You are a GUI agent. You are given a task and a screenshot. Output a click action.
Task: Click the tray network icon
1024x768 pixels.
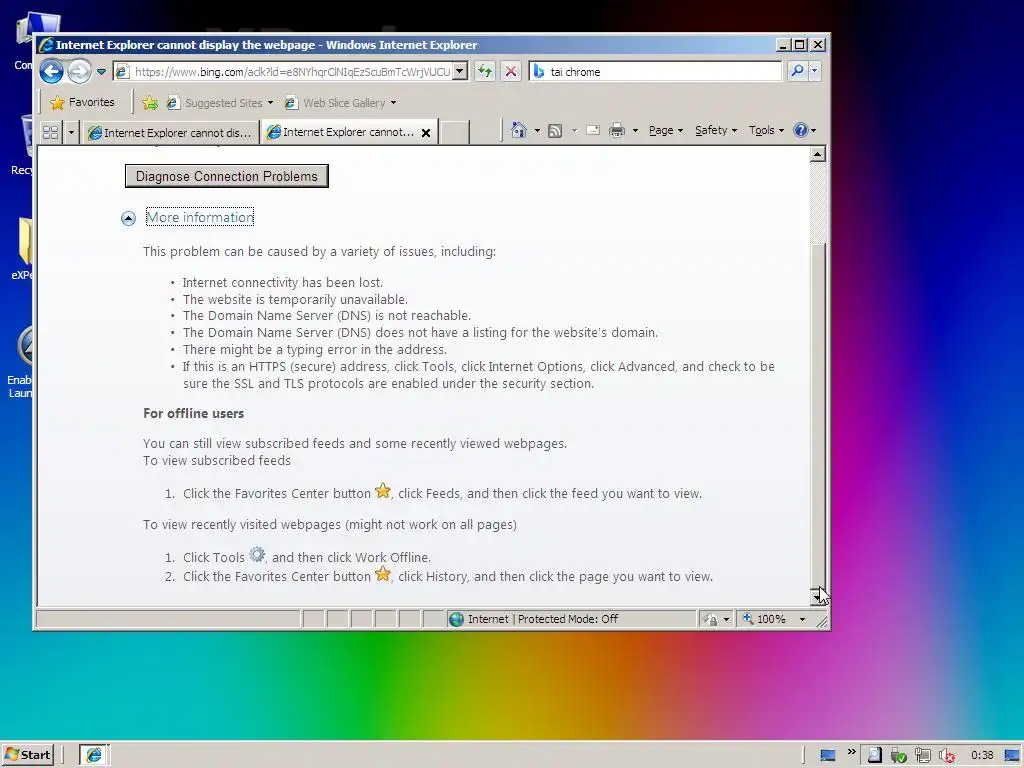[923, 756]
